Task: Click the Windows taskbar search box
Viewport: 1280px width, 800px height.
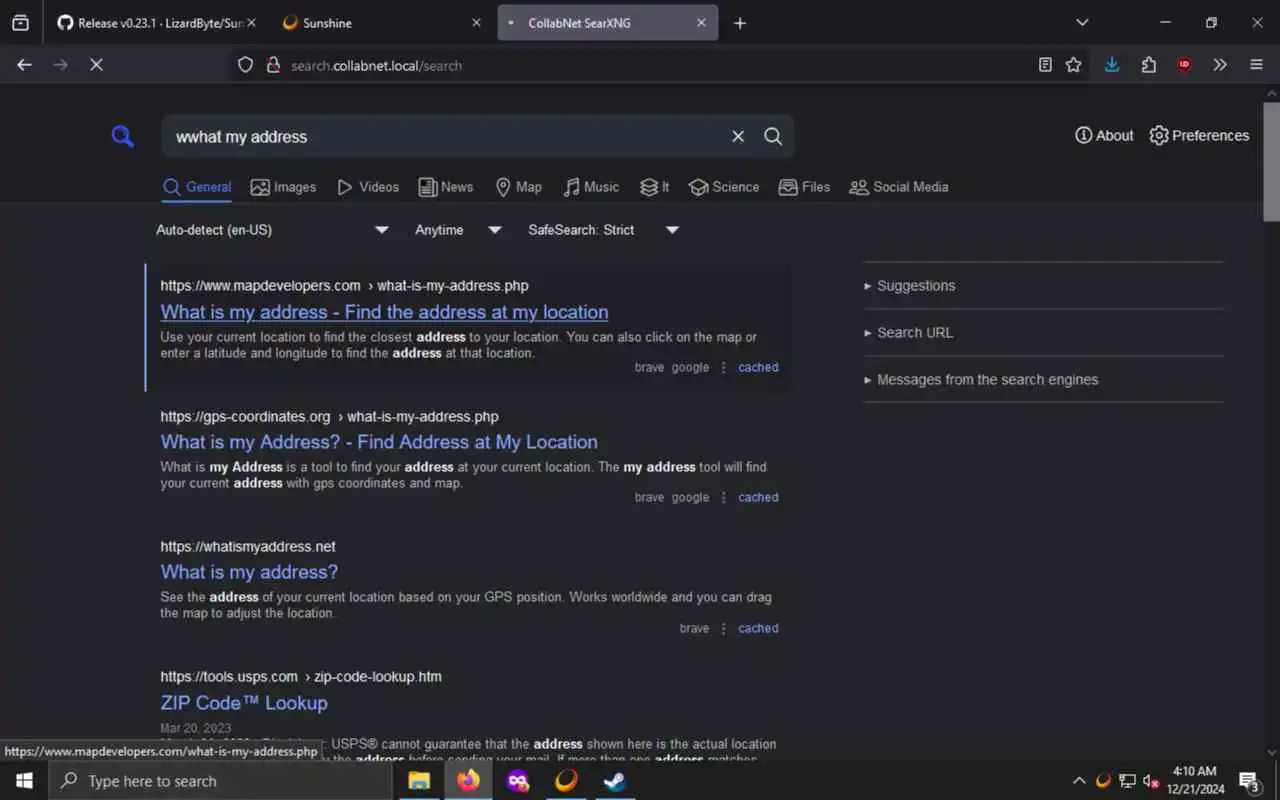Action: (x=220, y=781)
